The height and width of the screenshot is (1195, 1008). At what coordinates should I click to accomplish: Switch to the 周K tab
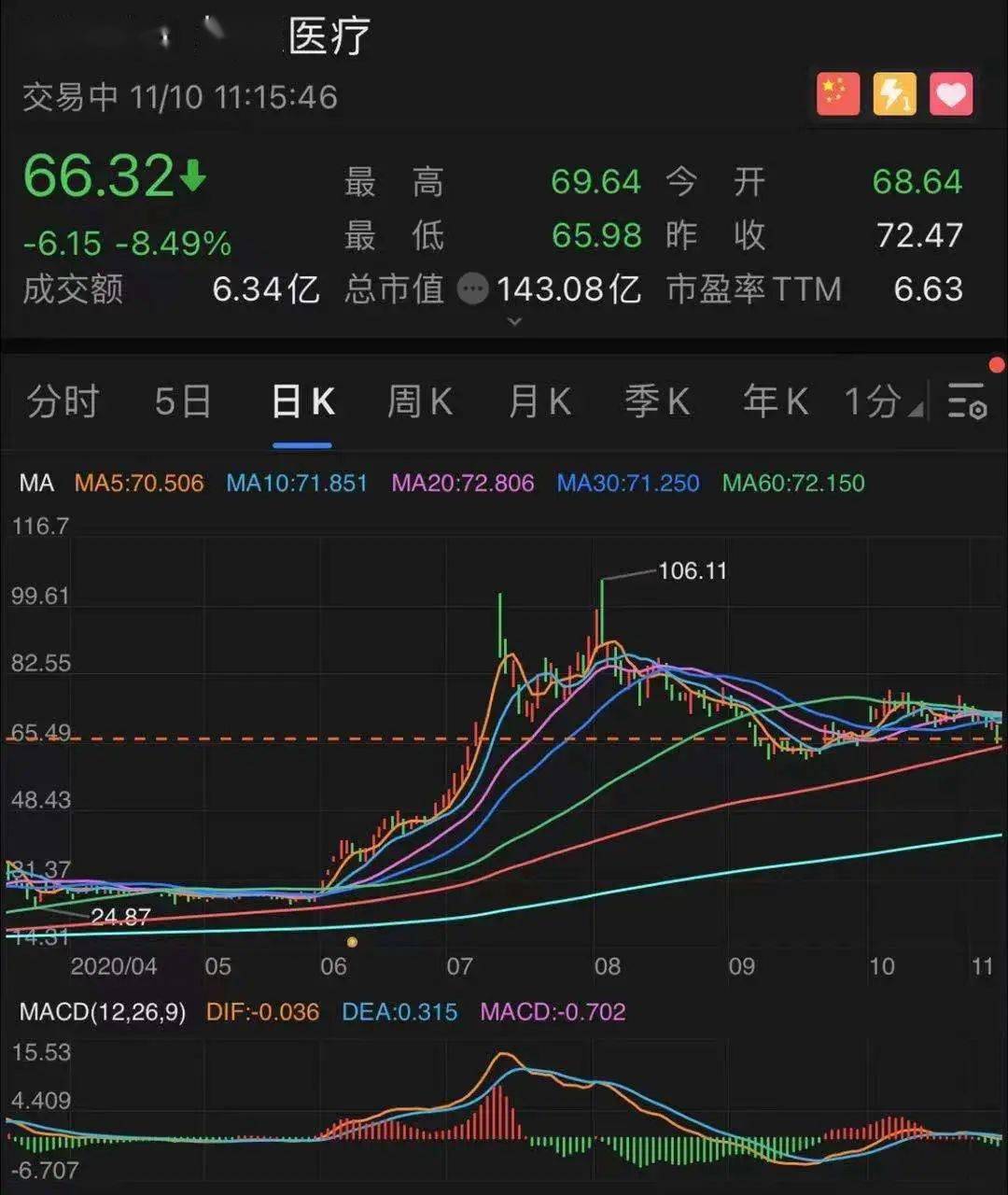(x=420, y=401)
